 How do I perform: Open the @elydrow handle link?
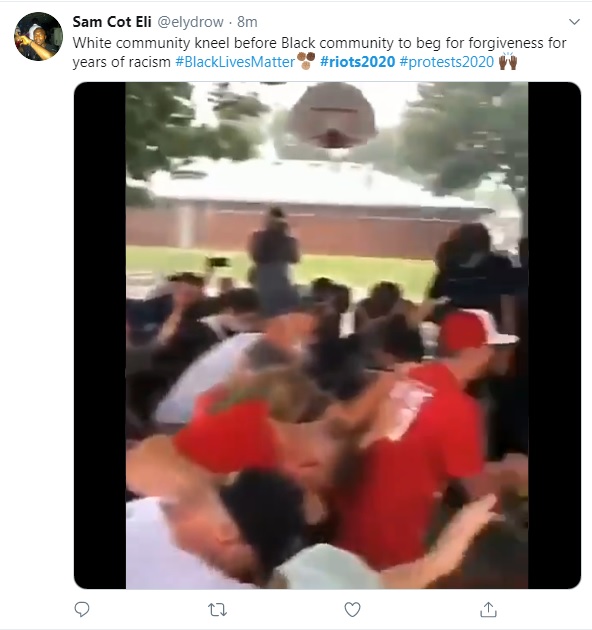click(190, 22)
